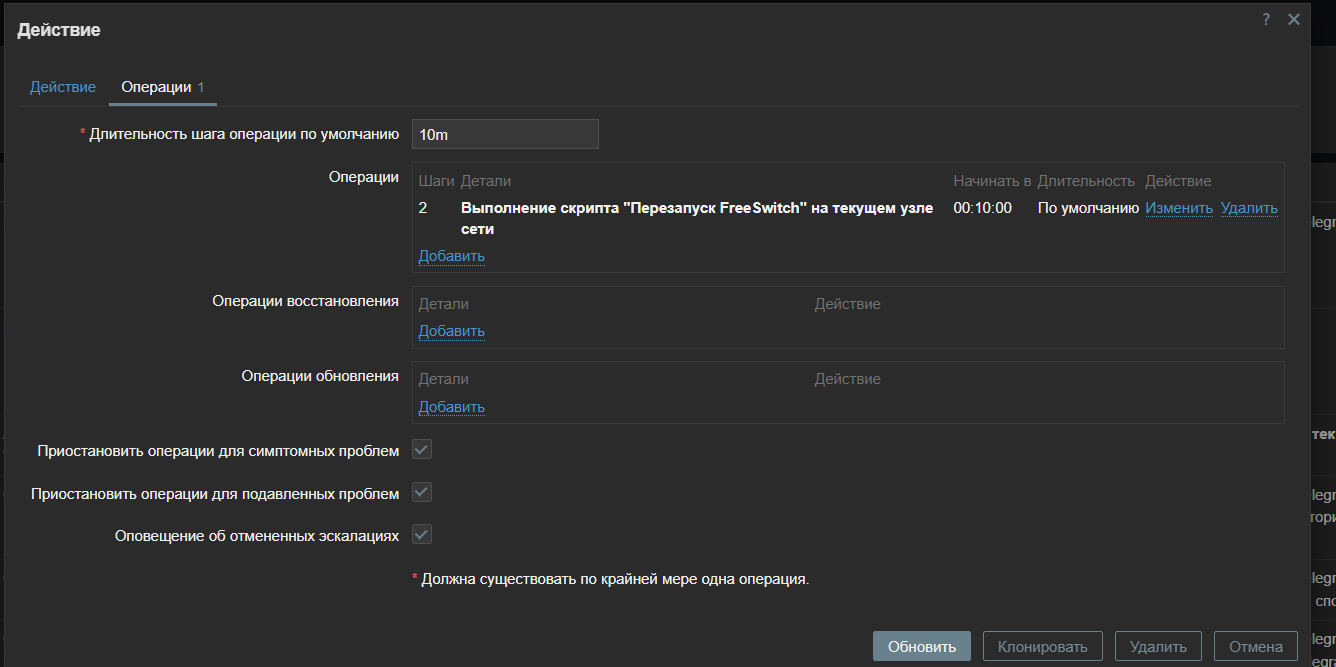This screenshot has width=1336, height=667.
Task: Click Удалить link in the operation row
Action: [1249, 208]
